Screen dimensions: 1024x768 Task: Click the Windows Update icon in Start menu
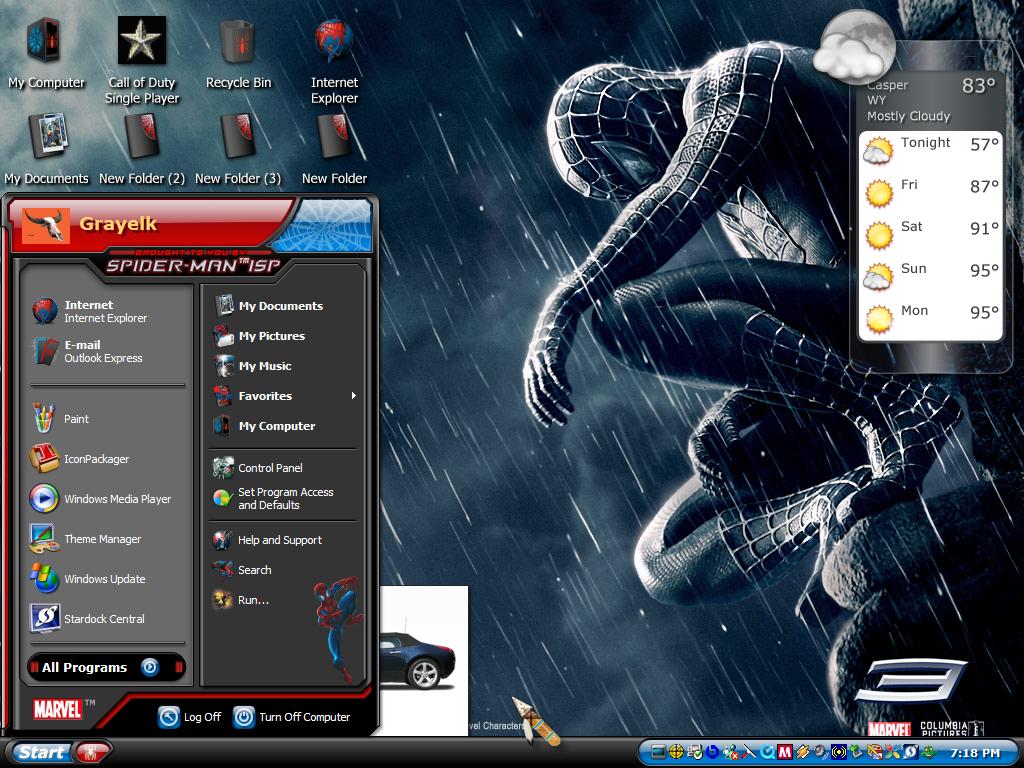[44, 579]
